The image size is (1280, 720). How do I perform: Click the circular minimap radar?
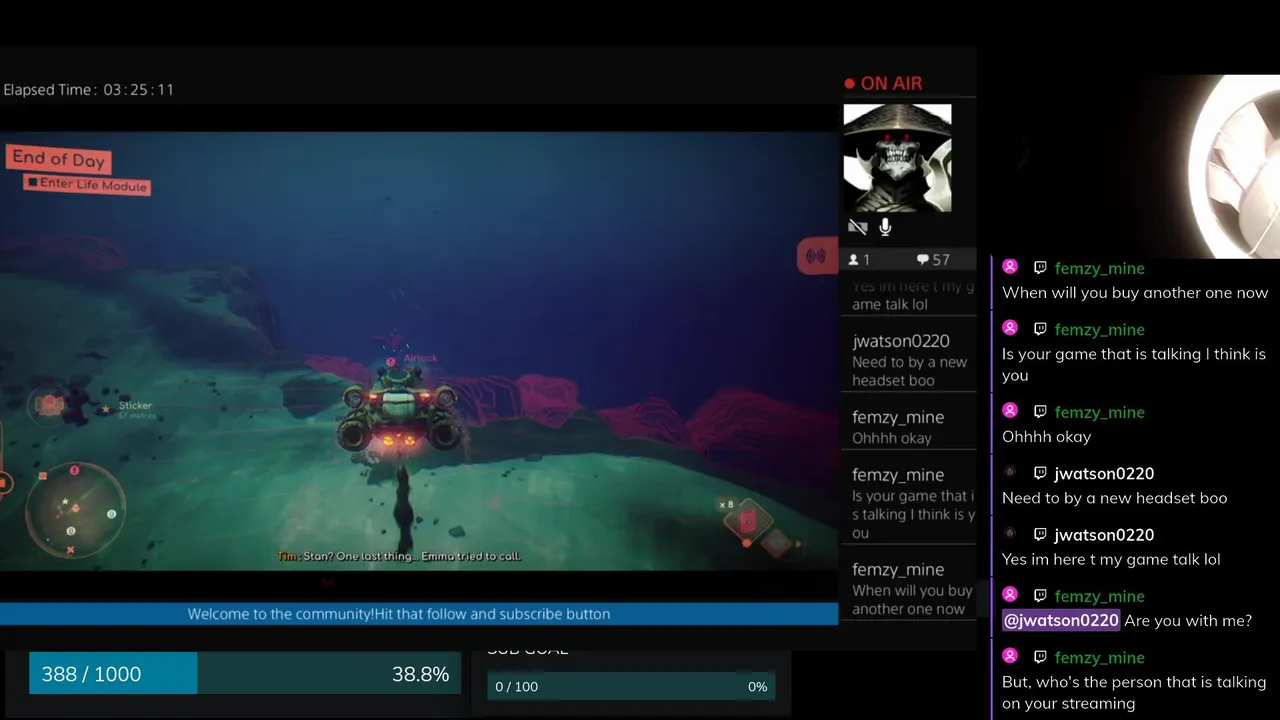[x=76, y=508]
